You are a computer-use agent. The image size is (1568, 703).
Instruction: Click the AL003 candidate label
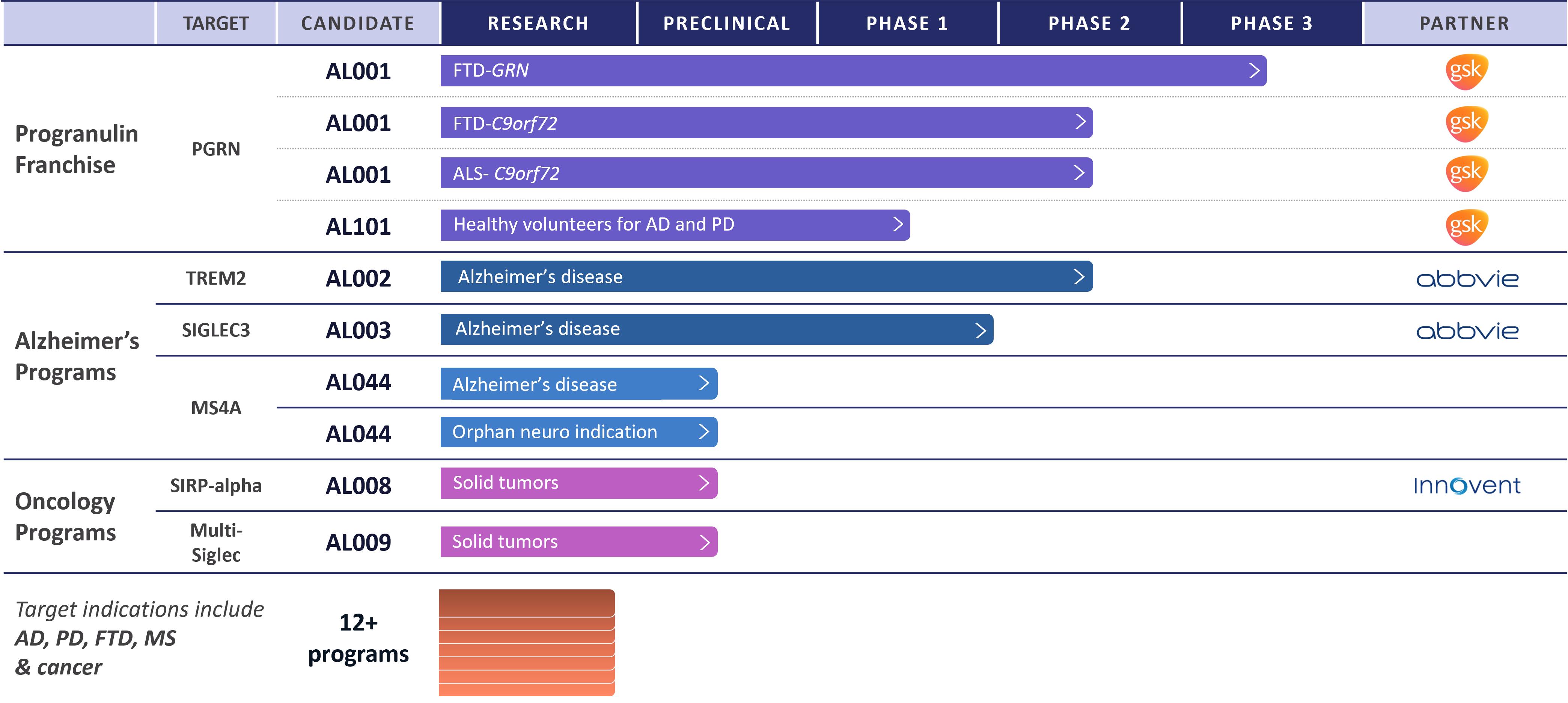[358, 331]
